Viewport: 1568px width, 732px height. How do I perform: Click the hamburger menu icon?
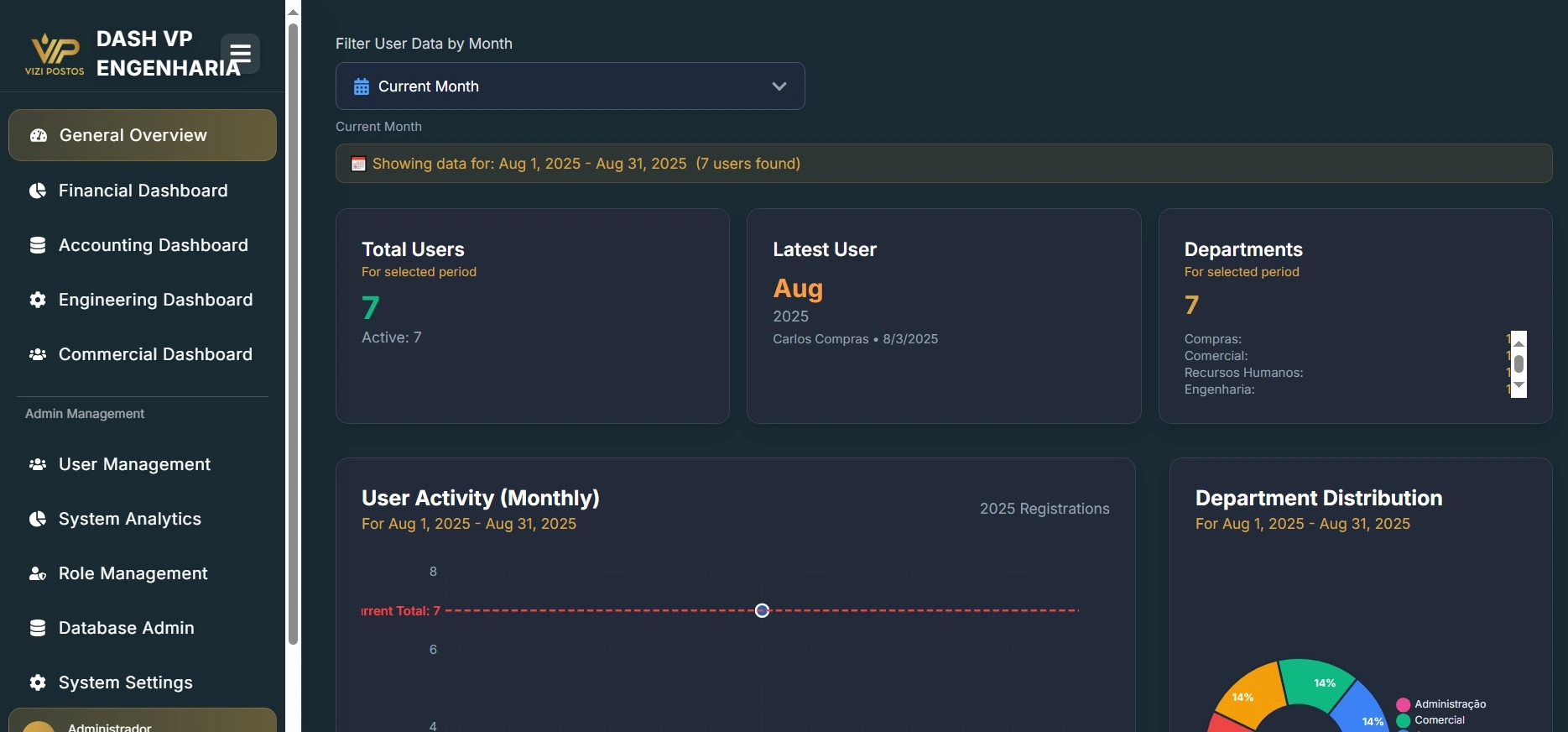pyautogui.click(x=240, y=54)
